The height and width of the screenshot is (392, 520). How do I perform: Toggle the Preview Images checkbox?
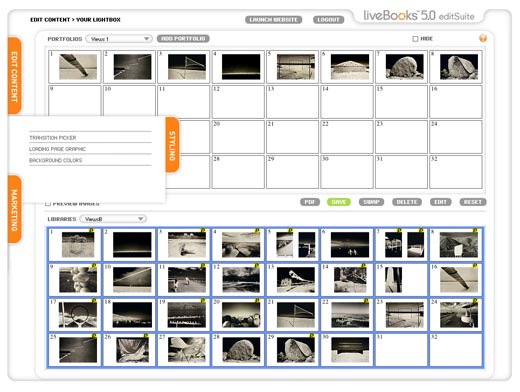point(48,203)
